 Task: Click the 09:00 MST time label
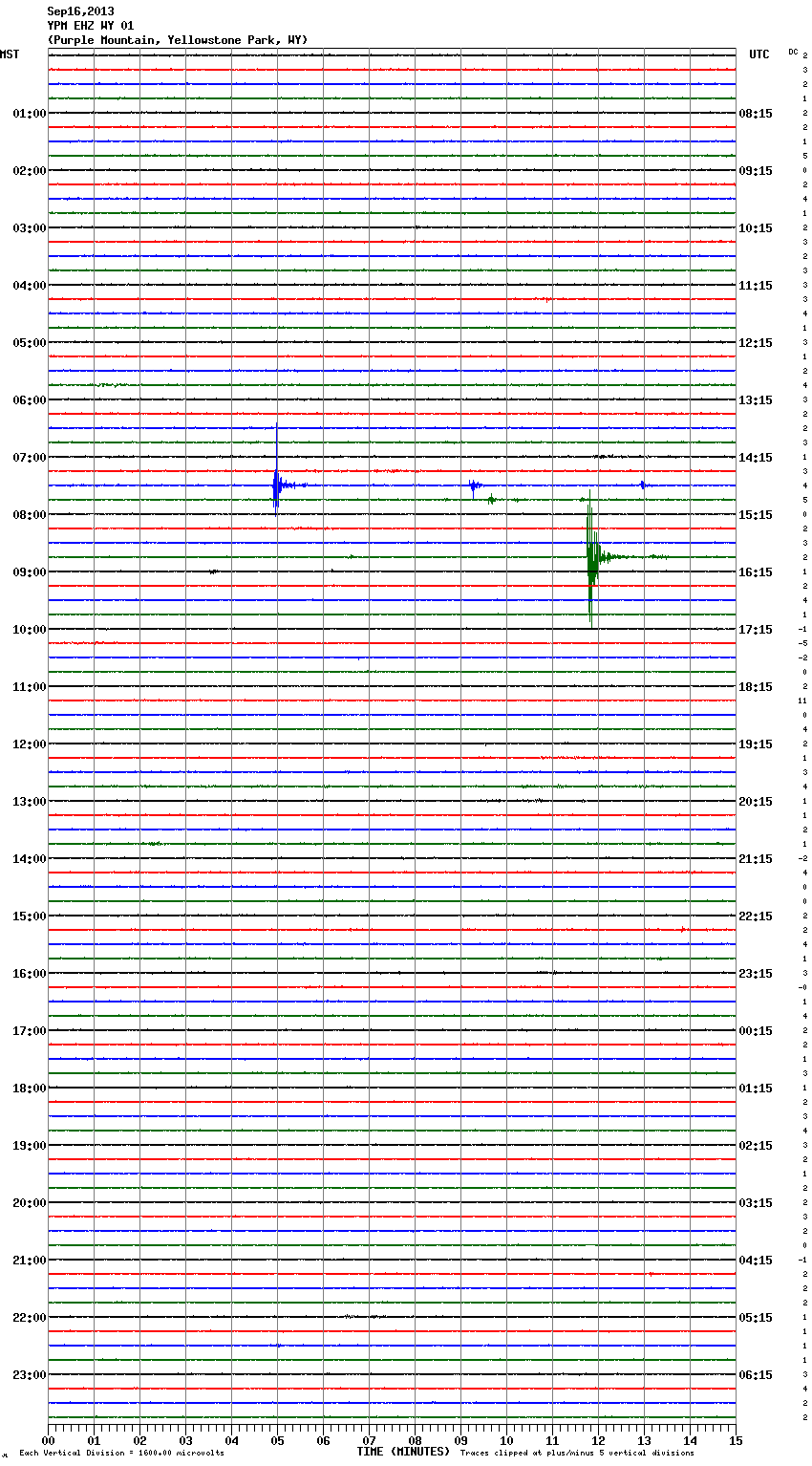pos(30,572)
